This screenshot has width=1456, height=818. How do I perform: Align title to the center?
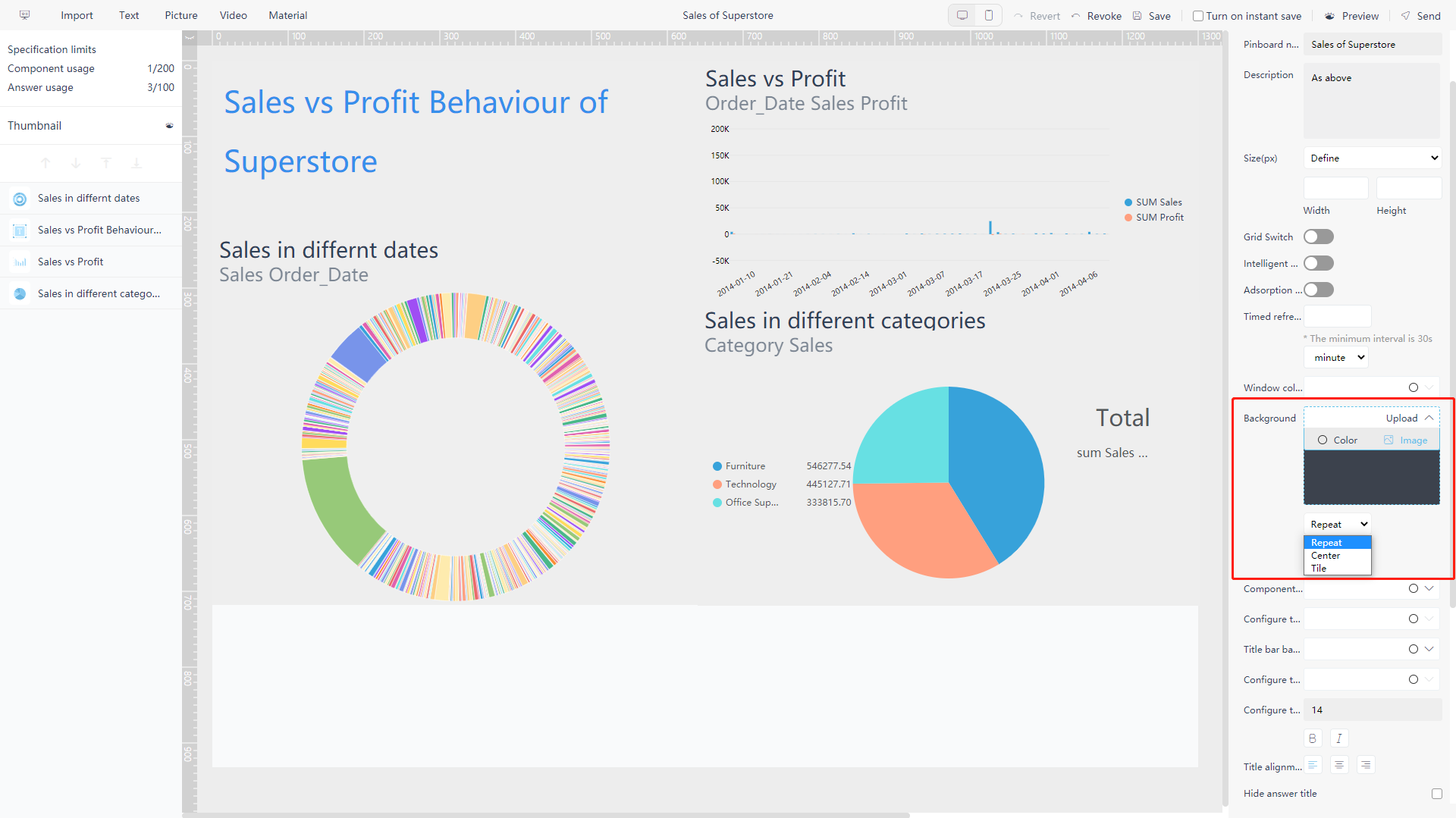(1339, 765)
